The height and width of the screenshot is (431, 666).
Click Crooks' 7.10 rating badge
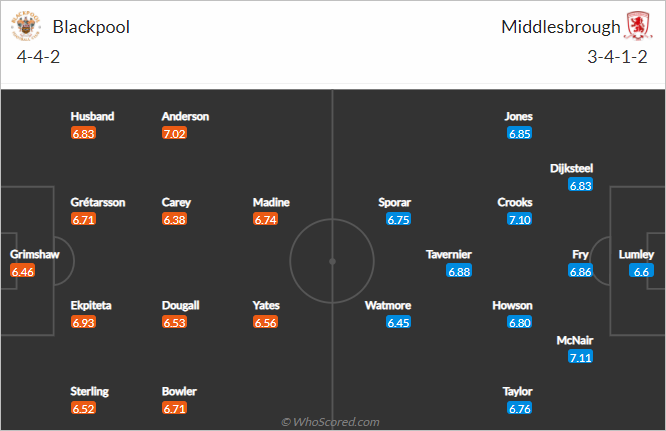click(519, 220)
